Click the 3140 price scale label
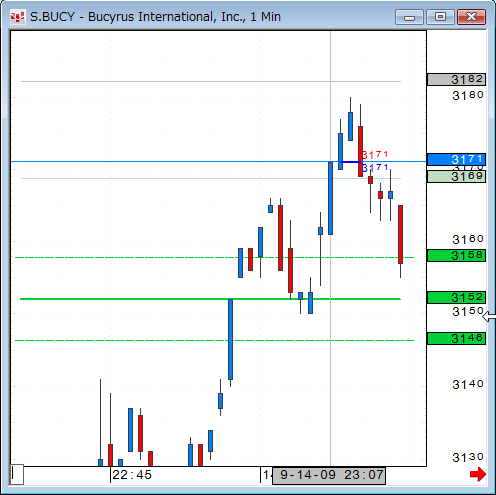 click(468, 384)
